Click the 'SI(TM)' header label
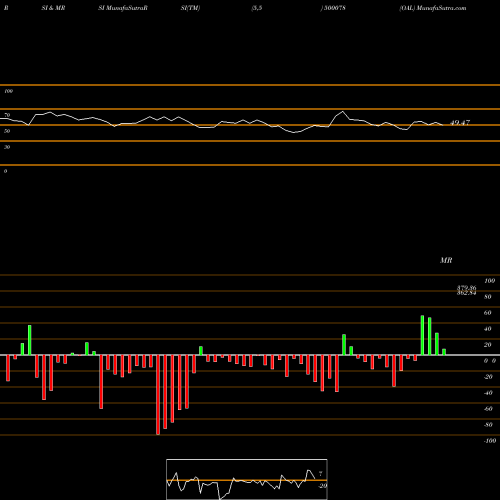 190,8
